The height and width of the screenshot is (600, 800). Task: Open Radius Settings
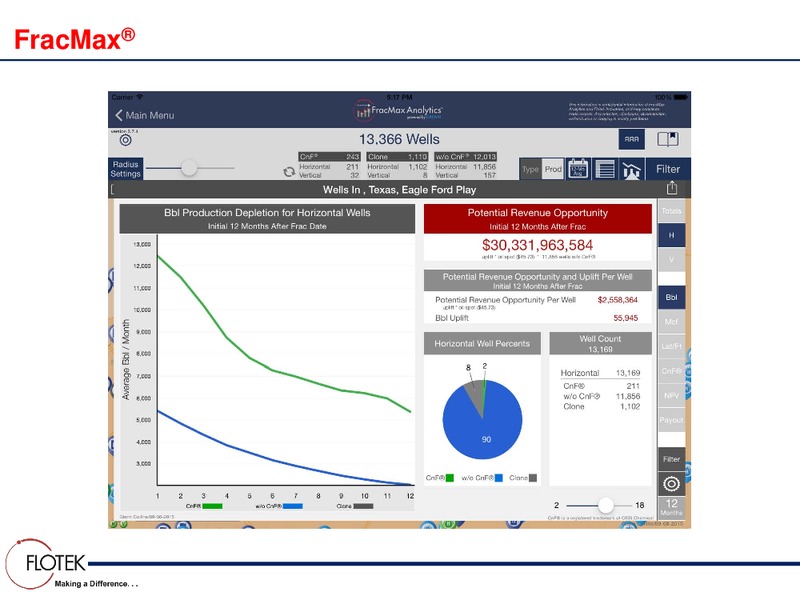(x=126, y=169)
